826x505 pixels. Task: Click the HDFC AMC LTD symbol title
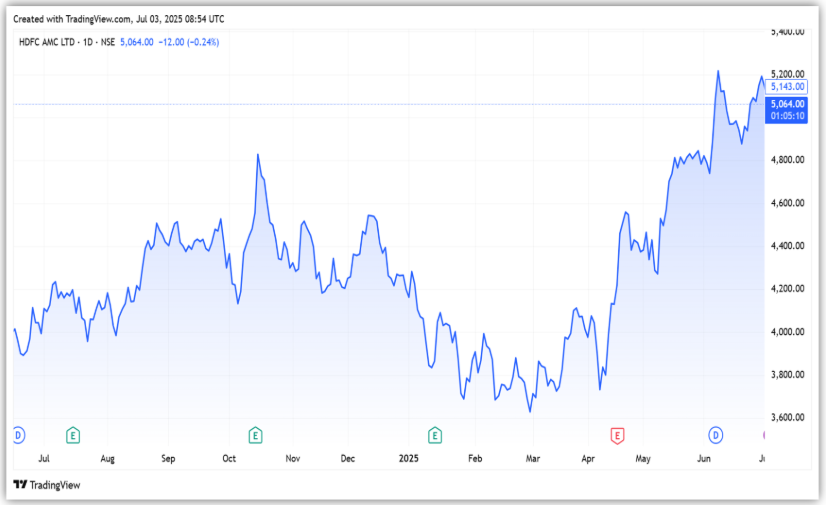48,42
